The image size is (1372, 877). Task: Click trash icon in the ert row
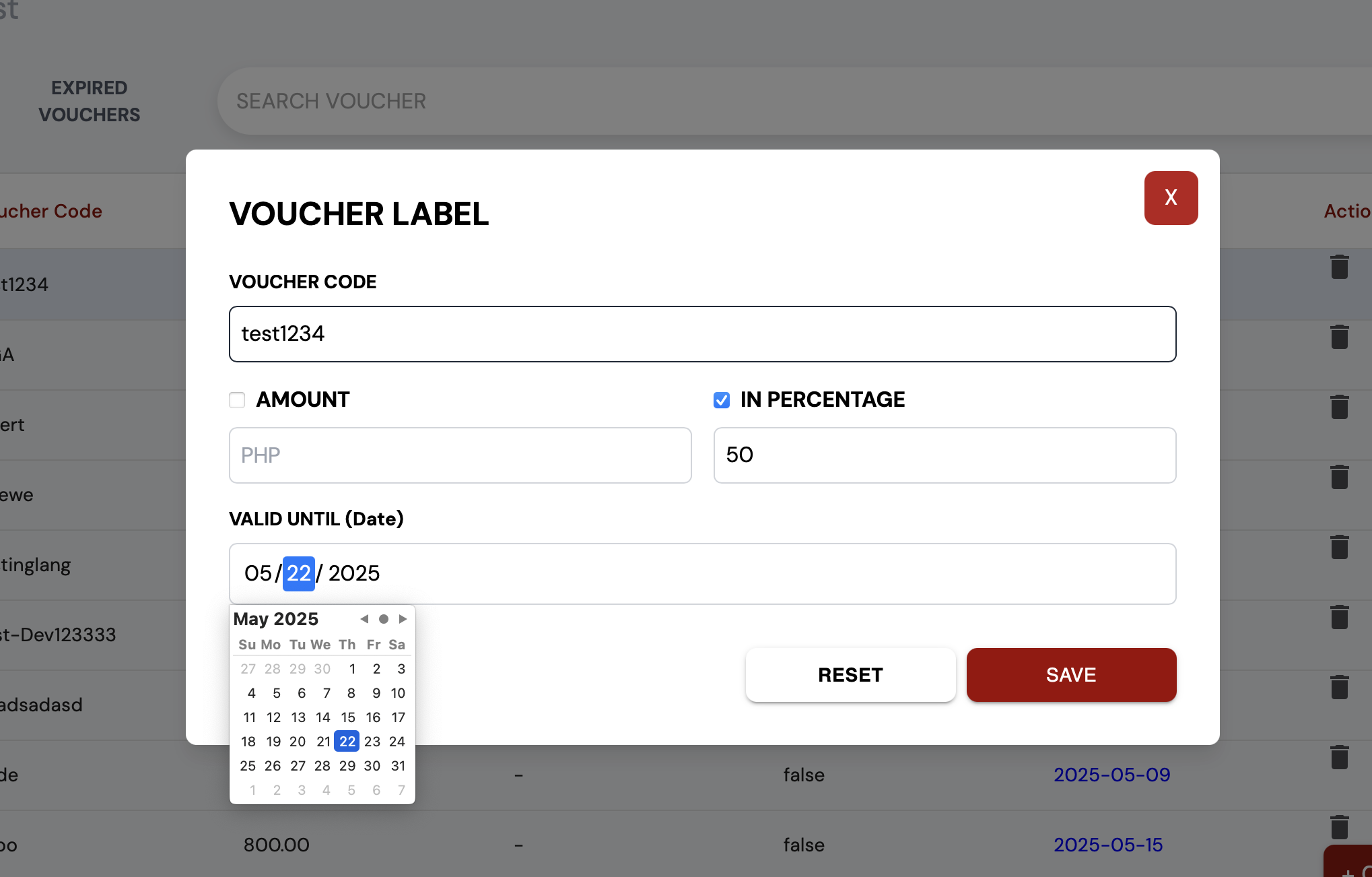tap(1339, 407)
